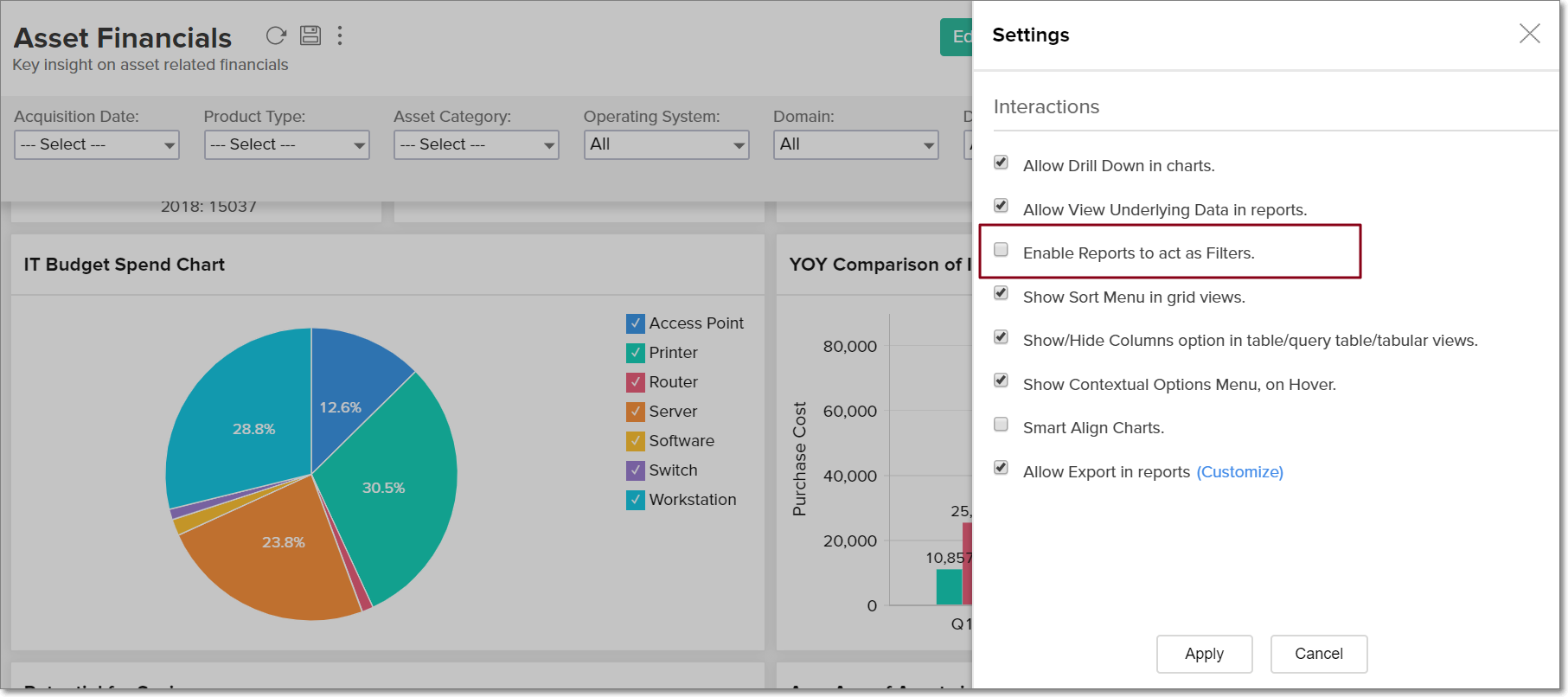Click the save dashboard icon

tap(310, 35)
